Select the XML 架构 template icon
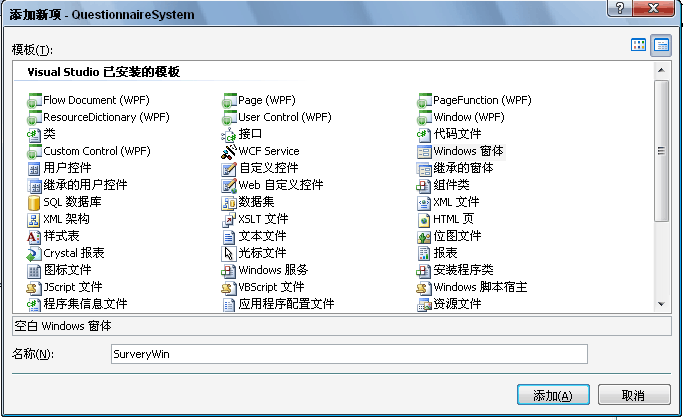The height and width of the screenshot is (420, 683). click(34, 220)
